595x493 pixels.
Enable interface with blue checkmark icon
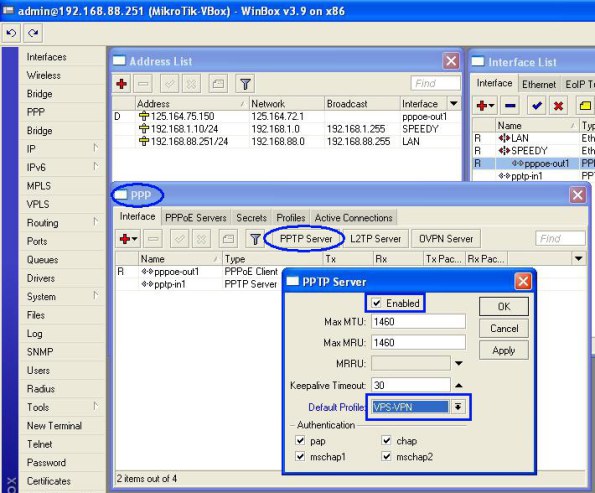pos(537,106)
